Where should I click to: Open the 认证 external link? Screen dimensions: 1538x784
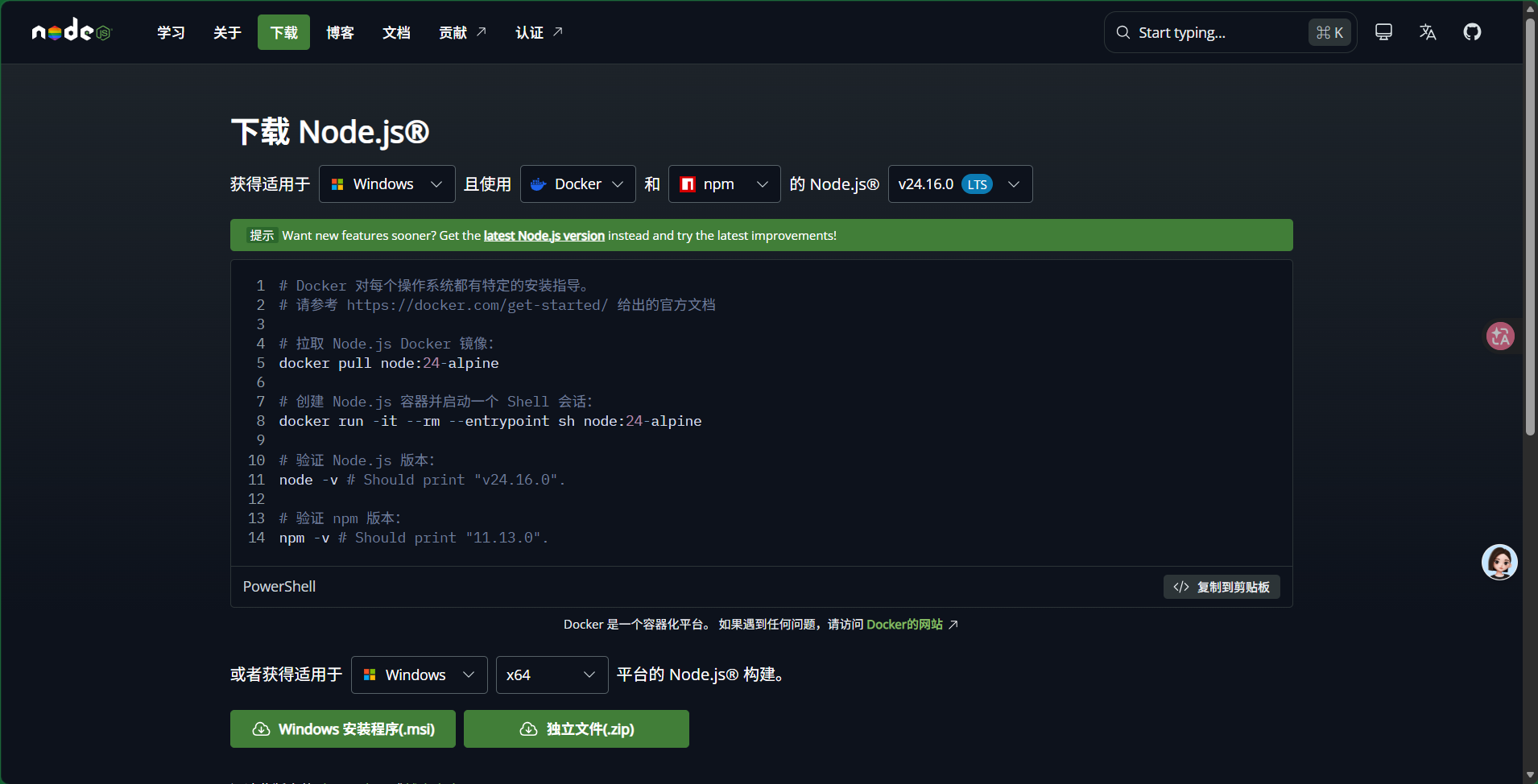(540, 32)
